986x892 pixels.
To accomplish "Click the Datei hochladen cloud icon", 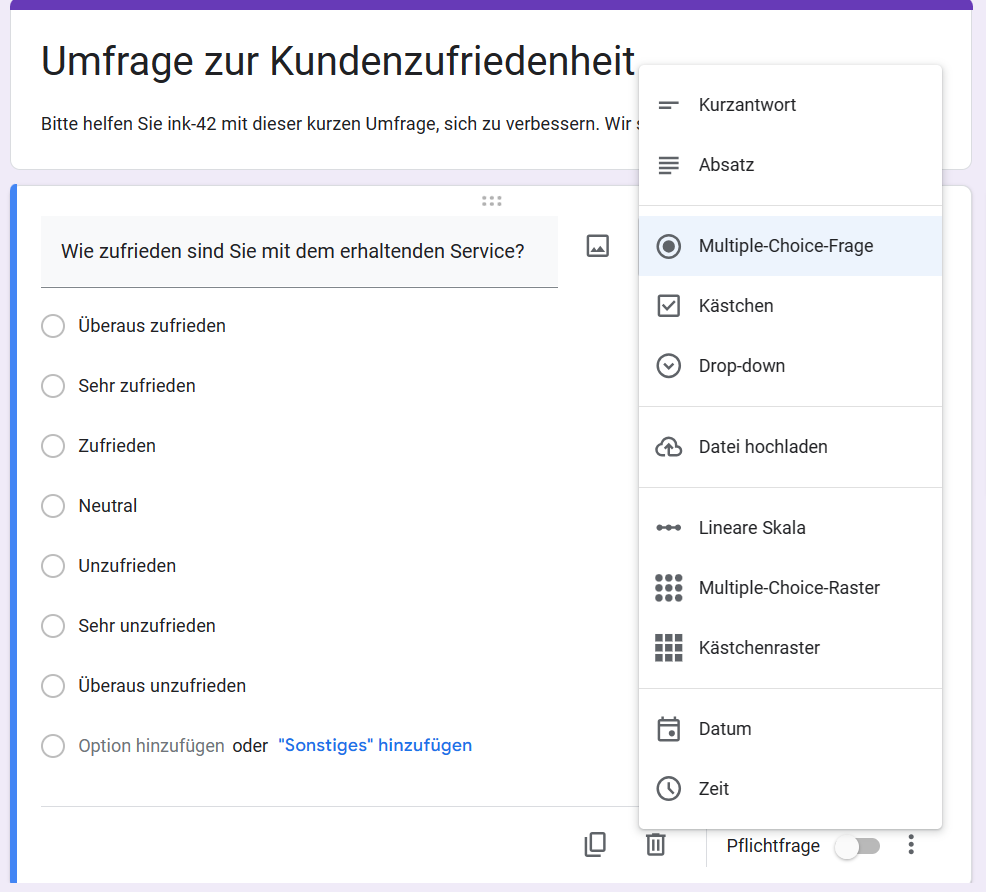I will pyautogui.click(x=668, y=447).
